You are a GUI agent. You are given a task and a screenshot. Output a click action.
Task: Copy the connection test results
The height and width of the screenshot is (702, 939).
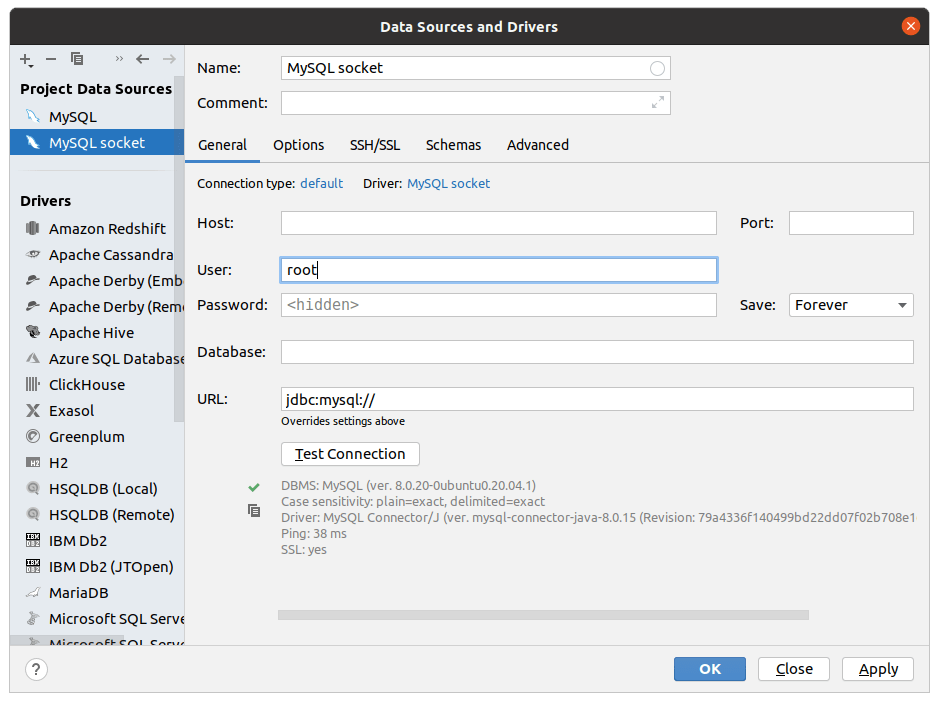pos(256,510)
